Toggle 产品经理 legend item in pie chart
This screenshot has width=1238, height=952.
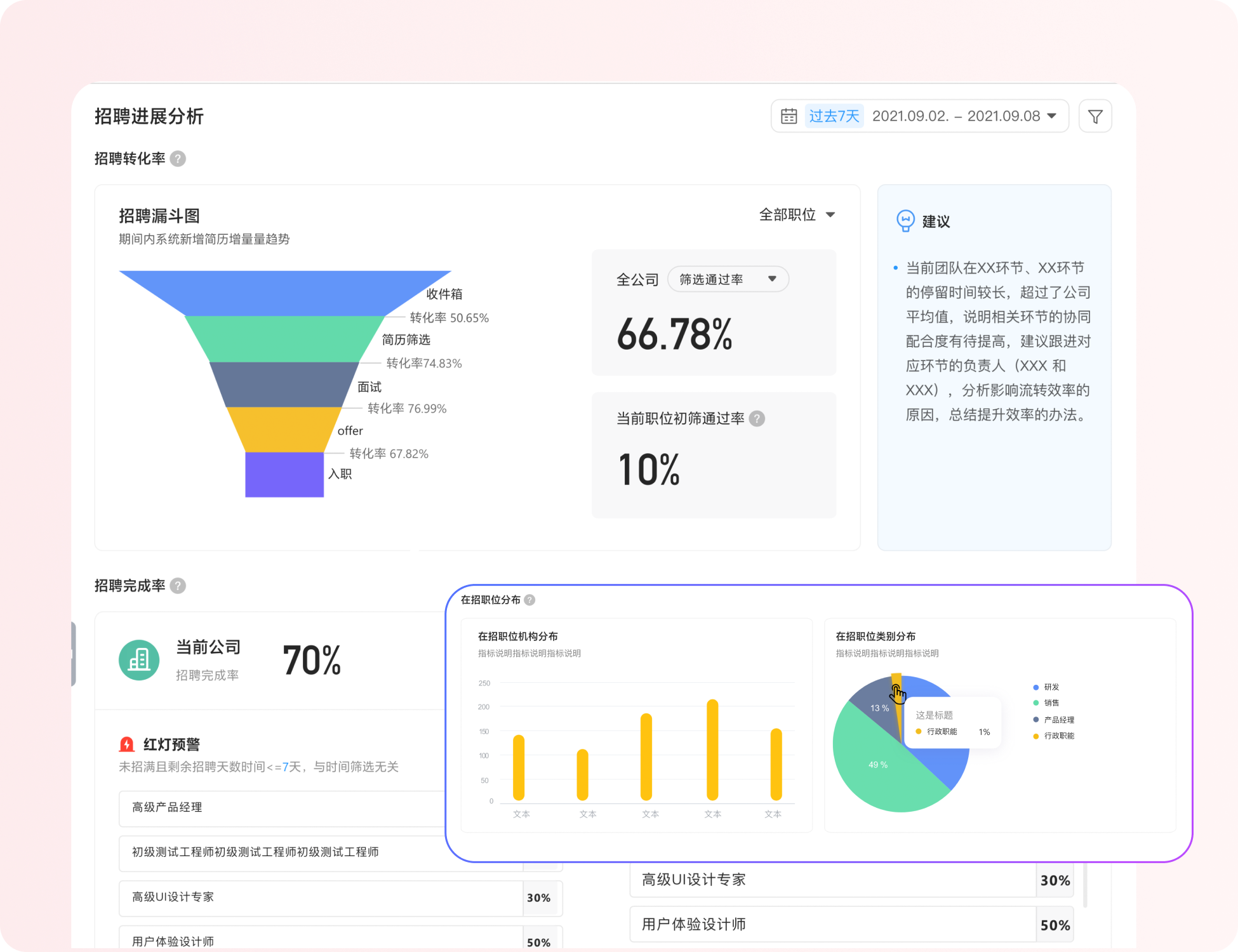point(1058,720)
